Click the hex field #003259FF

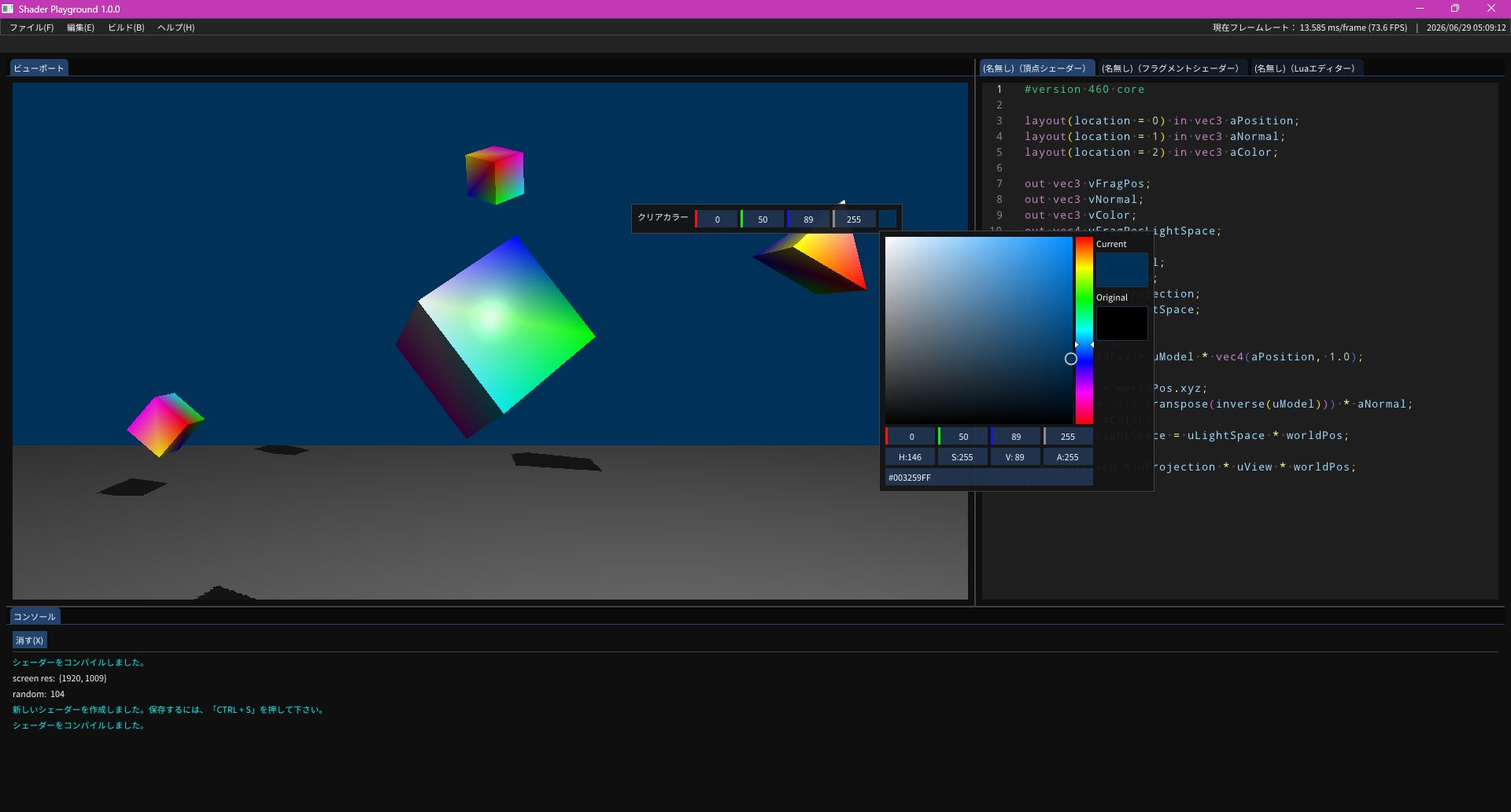[x=989, y=478]
